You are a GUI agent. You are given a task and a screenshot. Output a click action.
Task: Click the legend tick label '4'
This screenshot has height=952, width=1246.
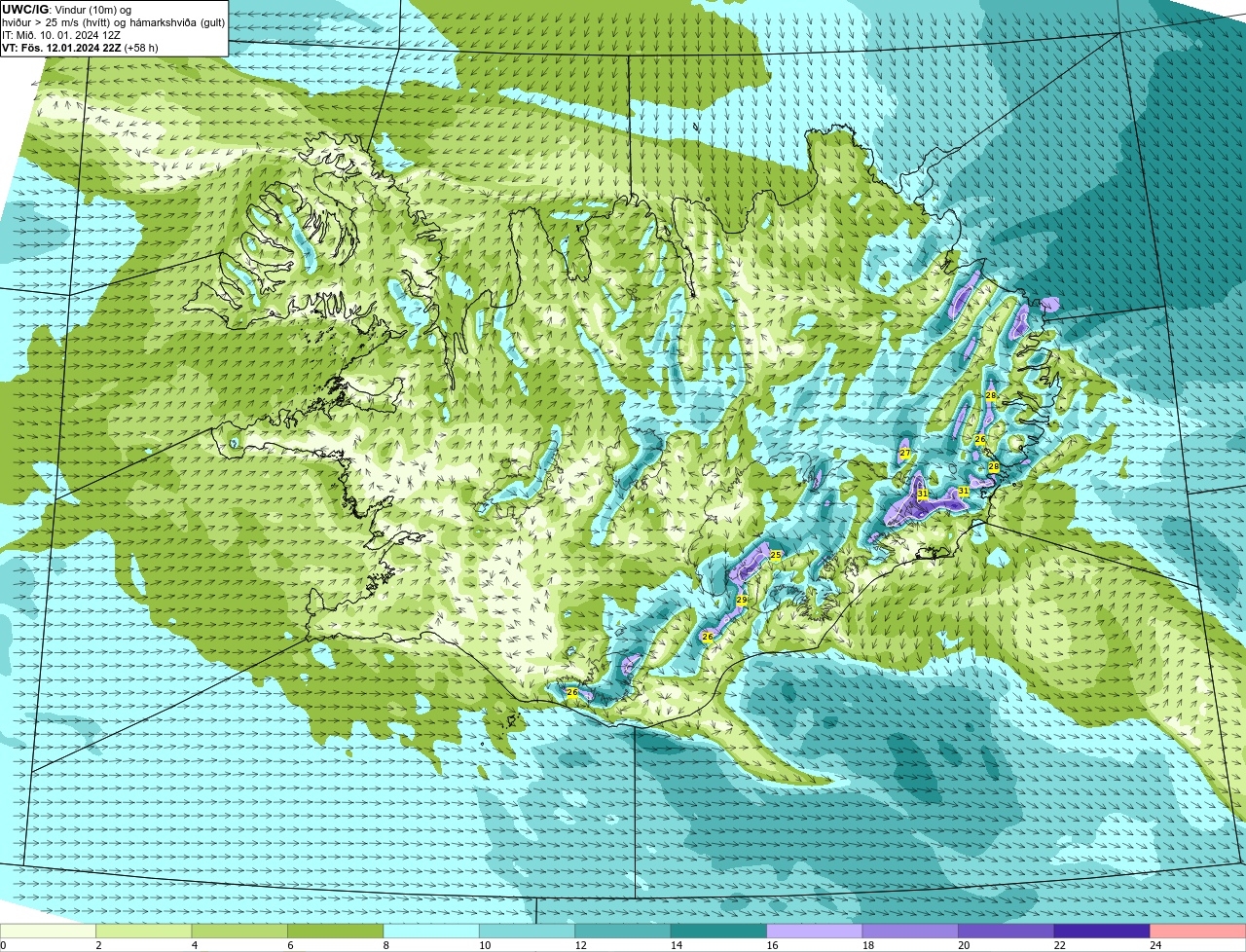194,944
